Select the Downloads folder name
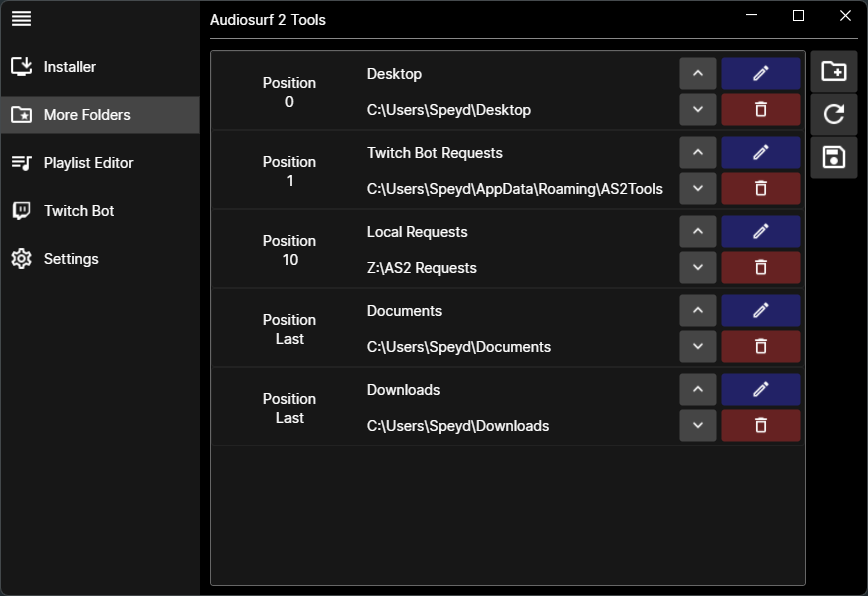 click(x=403, y=390)
